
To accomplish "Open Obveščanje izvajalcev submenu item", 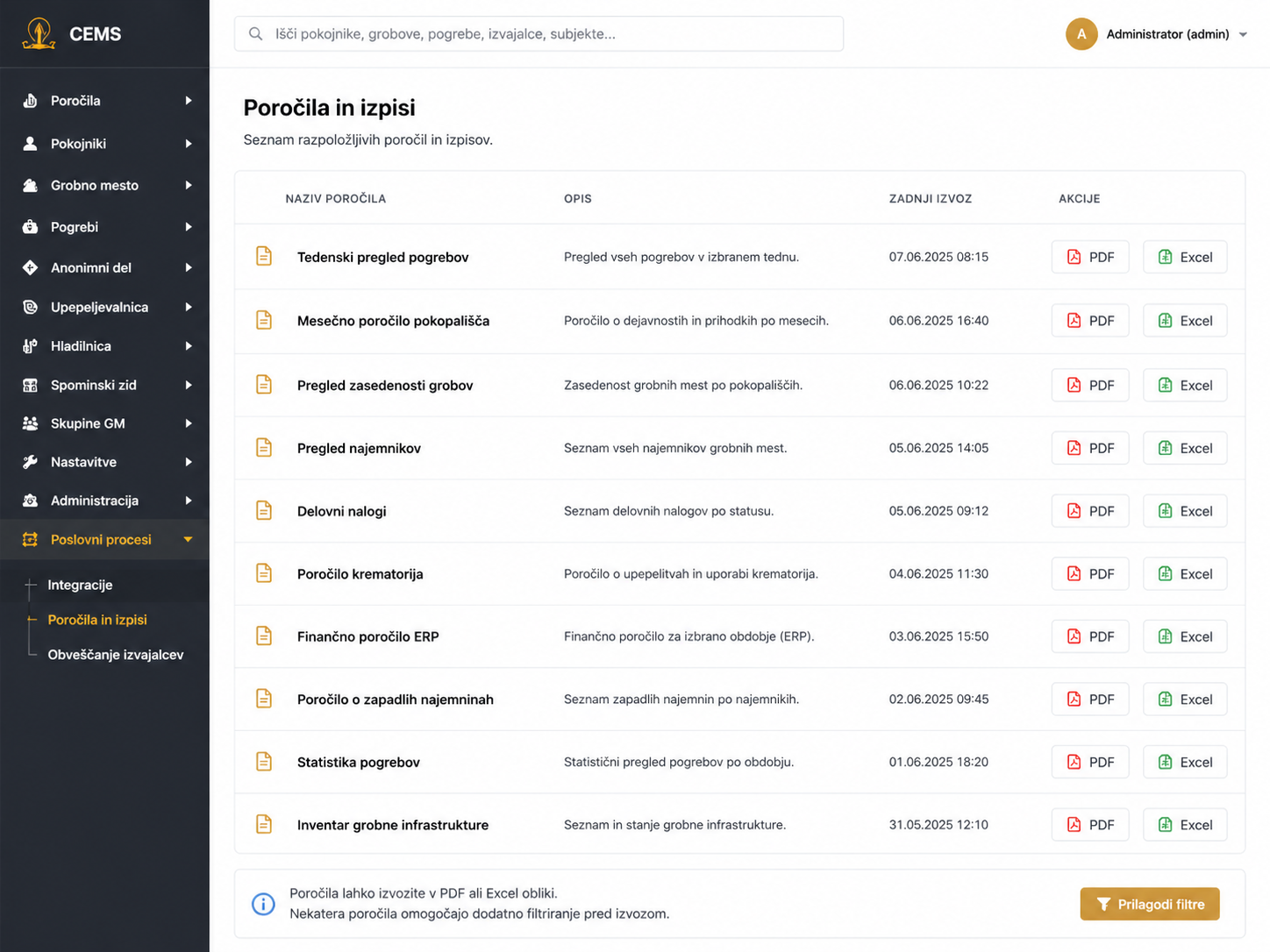I will coord(116,655).
